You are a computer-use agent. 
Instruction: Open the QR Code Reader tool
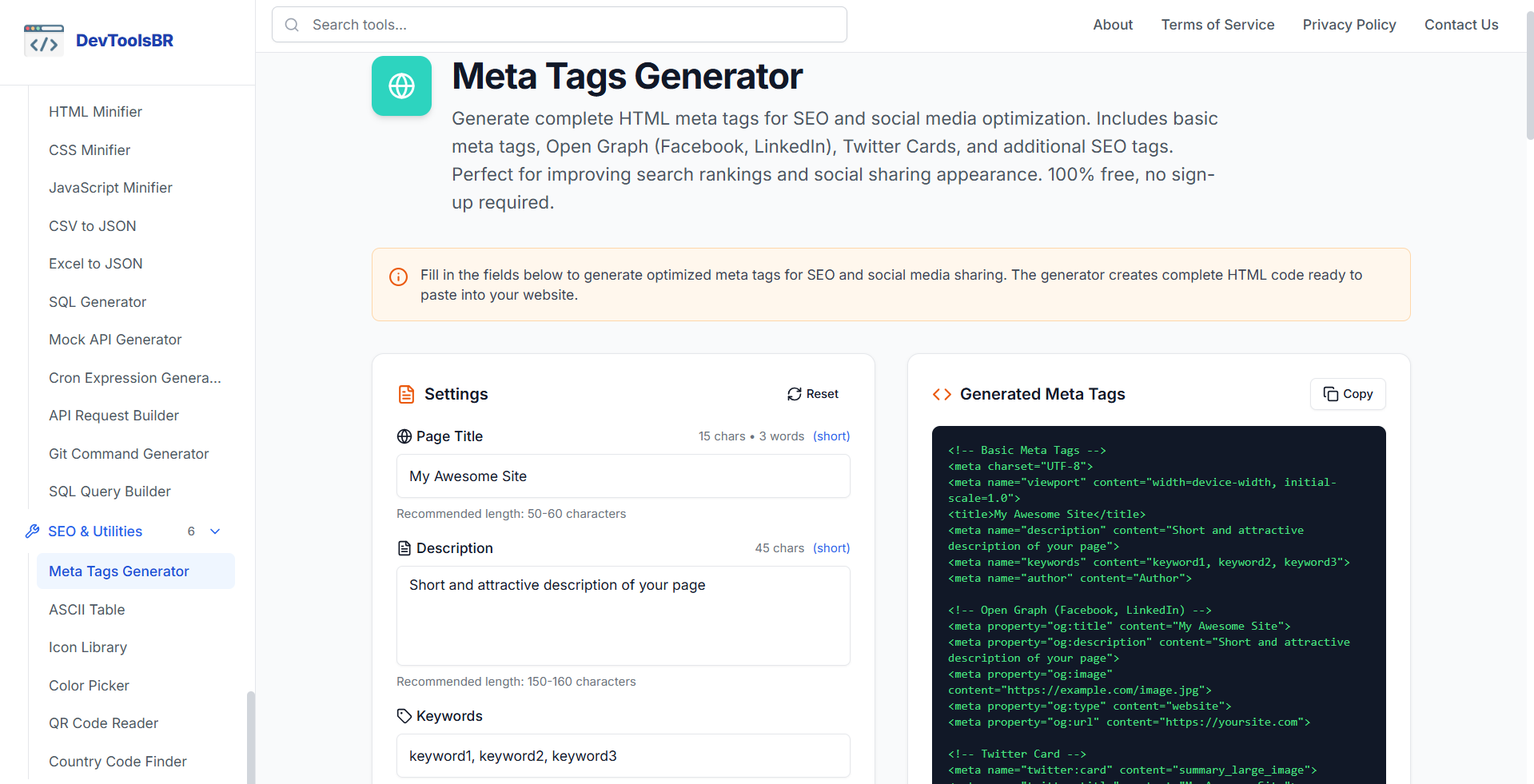pyautogui.click(x=103, y=722)
